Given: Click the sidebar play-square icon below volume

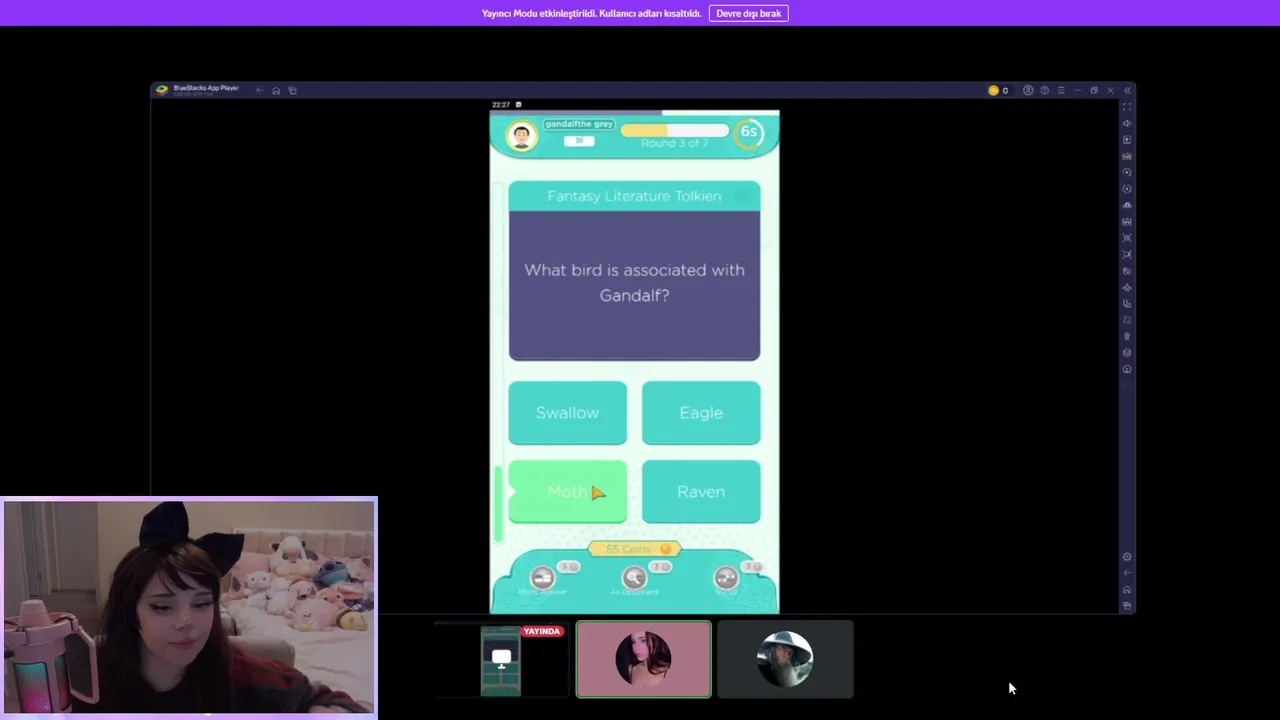Looking at the screenshot, I should pyautogui.click(x=1127, y=140).
